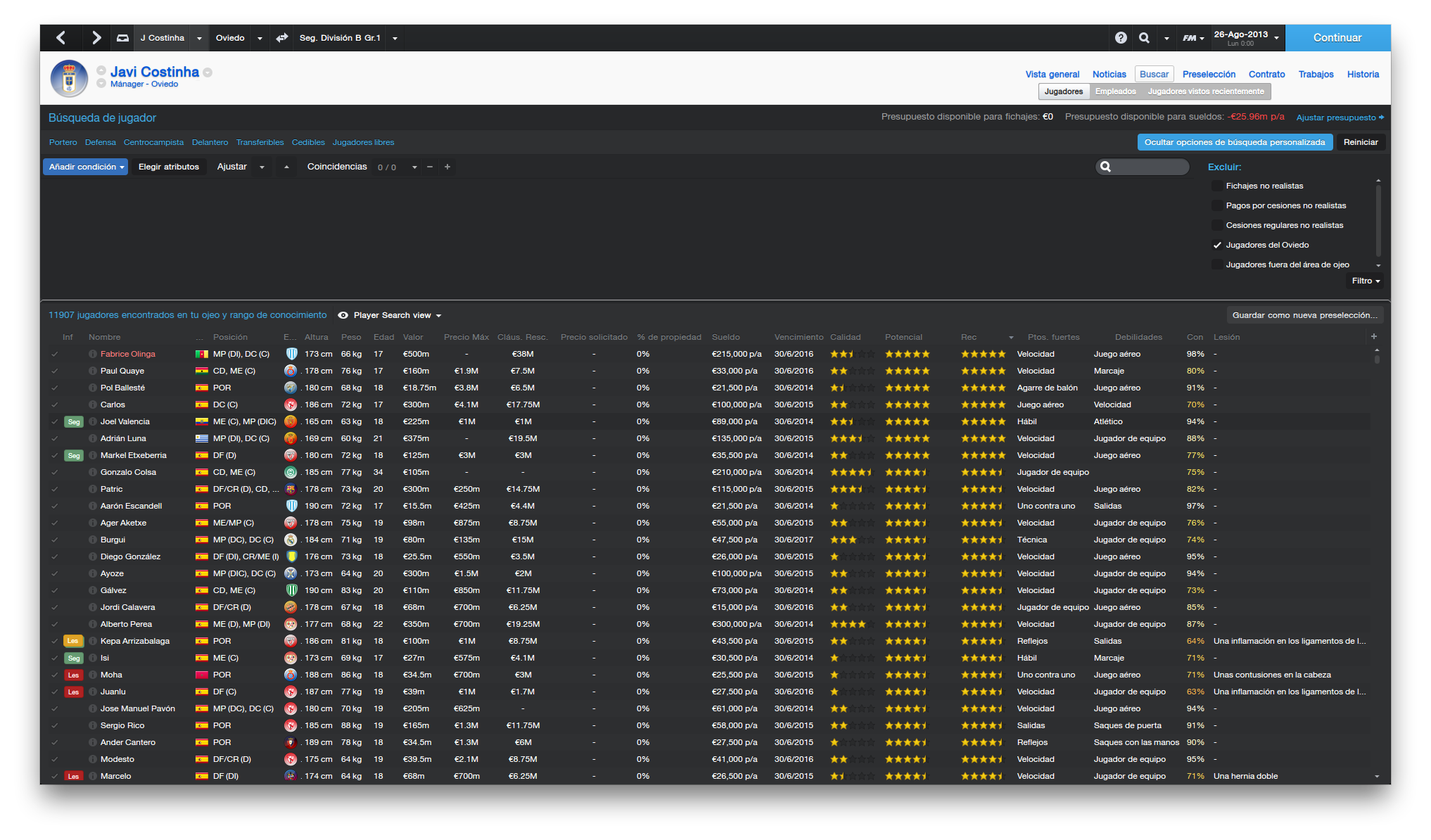Switch to the Preselección tab
The height and width of the screenshot is (840, 1431).
tap(1209, 74)
